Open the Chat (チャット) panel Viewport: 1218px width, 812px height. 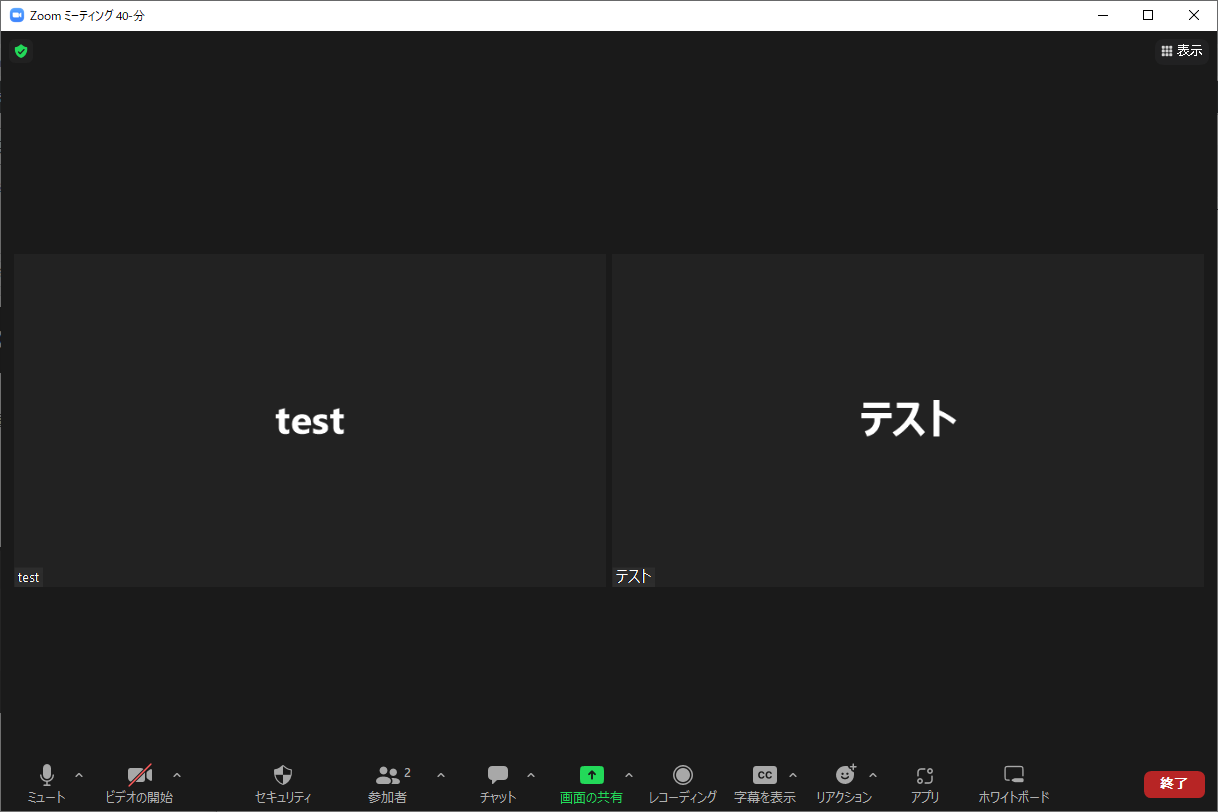pos(498,783)
